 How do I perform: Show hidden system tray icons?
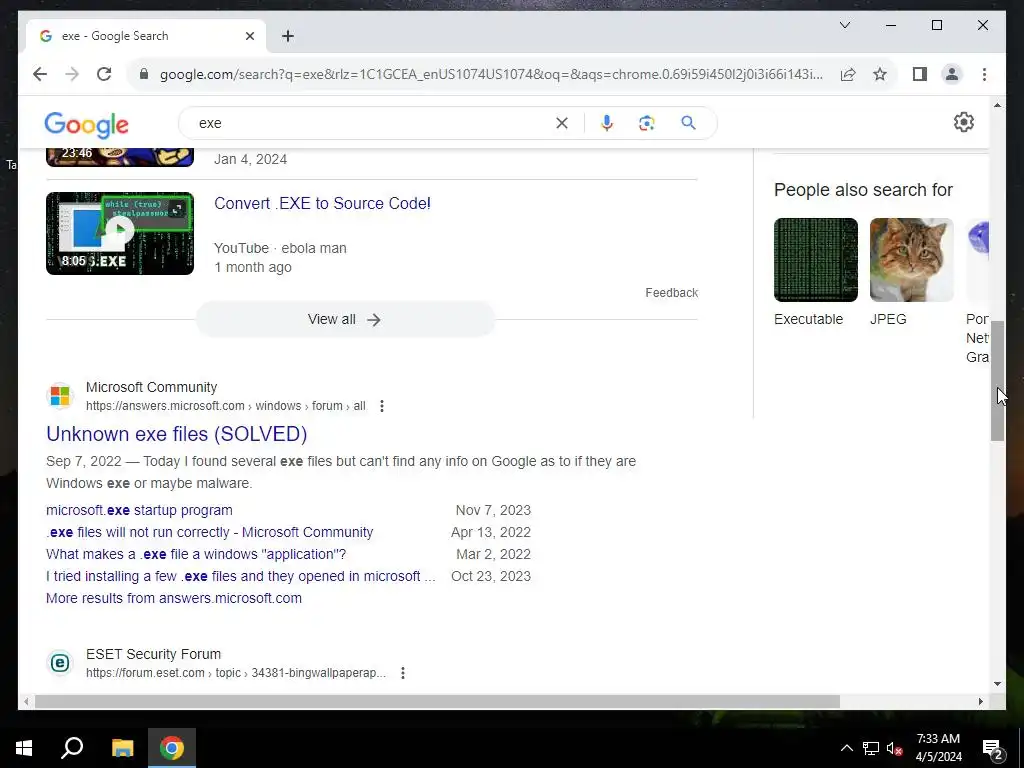(846, 748)
